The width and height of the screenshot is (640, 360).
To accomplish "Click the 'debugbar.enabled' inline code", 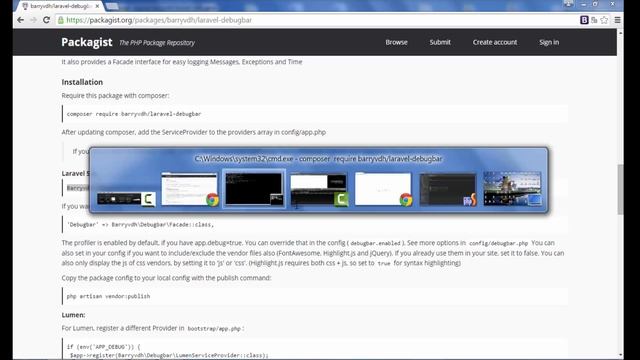I will click(x=376, y=243).
